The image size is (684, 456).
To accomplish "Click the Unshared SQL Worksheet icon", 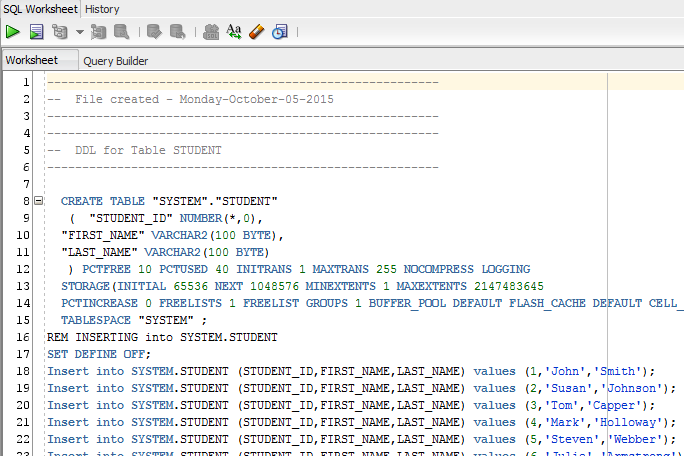I will click(211, 32).
